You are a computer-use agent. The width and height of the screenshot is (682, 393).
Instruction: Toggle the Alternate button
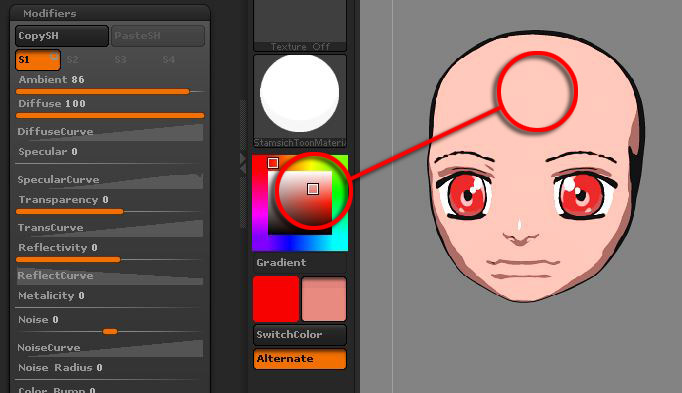[300, 359]
